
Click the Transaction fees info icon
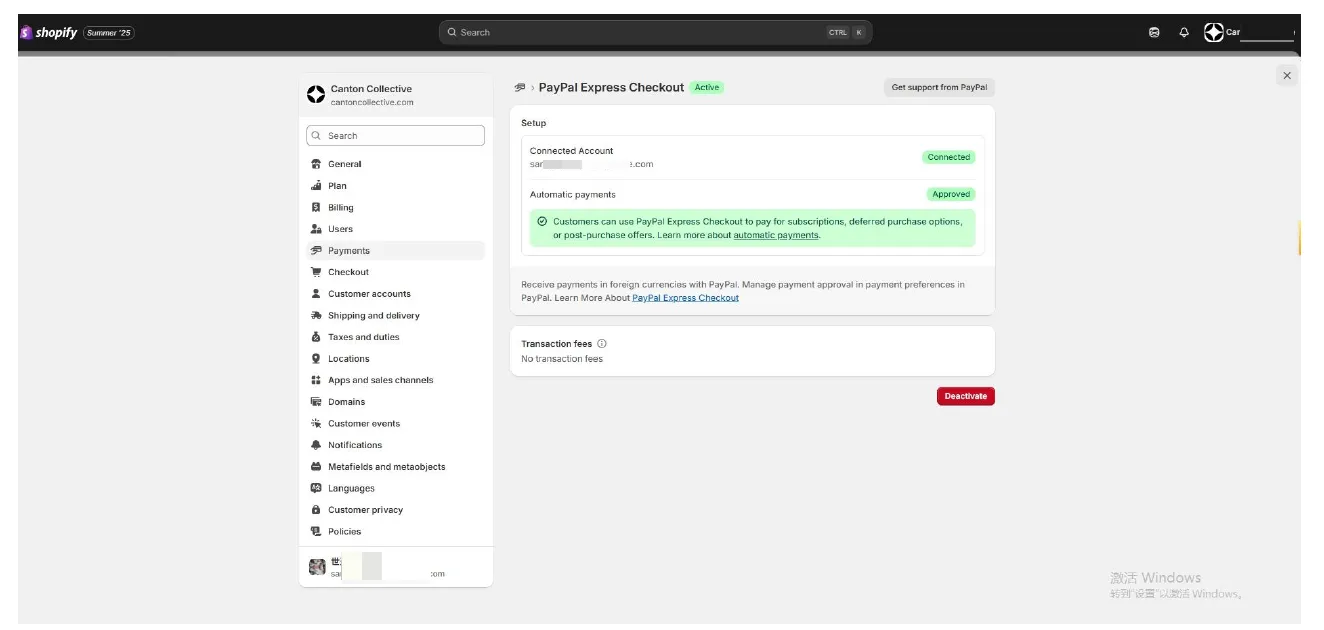tap(601, 343)
